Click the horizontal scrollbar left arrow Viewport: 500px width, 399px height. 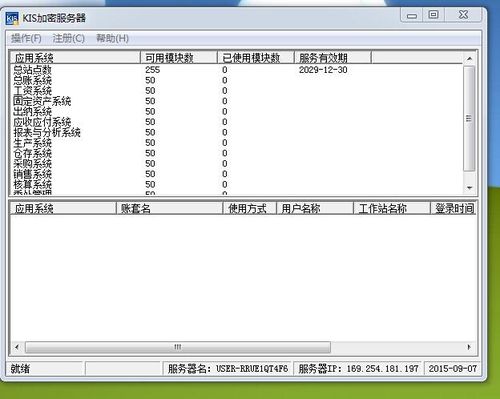point(17,347)
